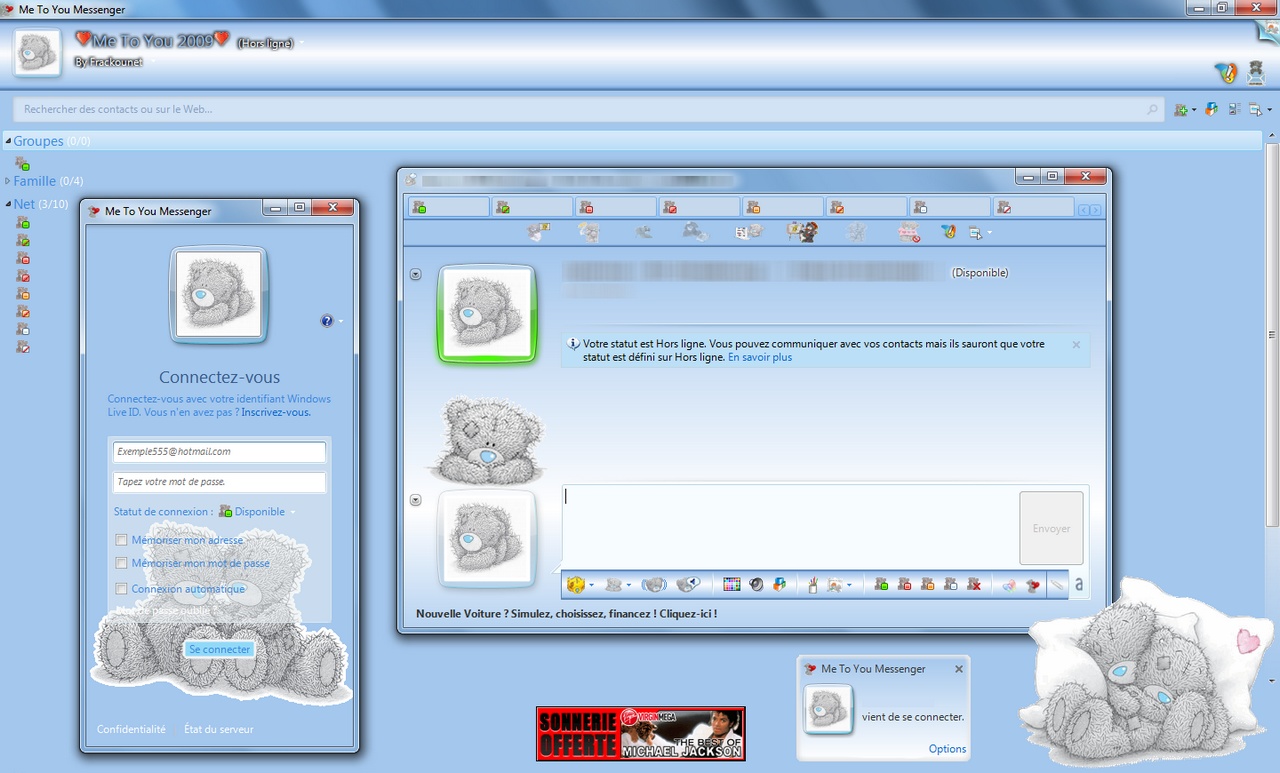Enable Mémoriser mon mot de passe checkbox

122,563
